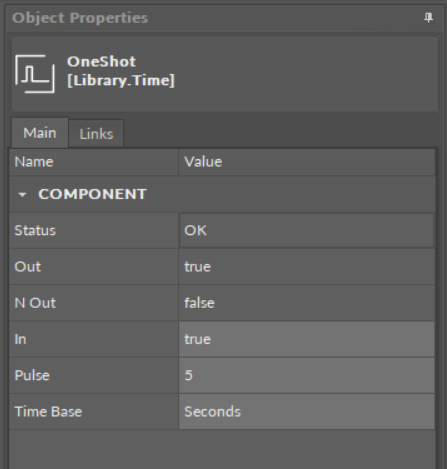Collapse the COMPONENT section arrow

click(22, 195)
